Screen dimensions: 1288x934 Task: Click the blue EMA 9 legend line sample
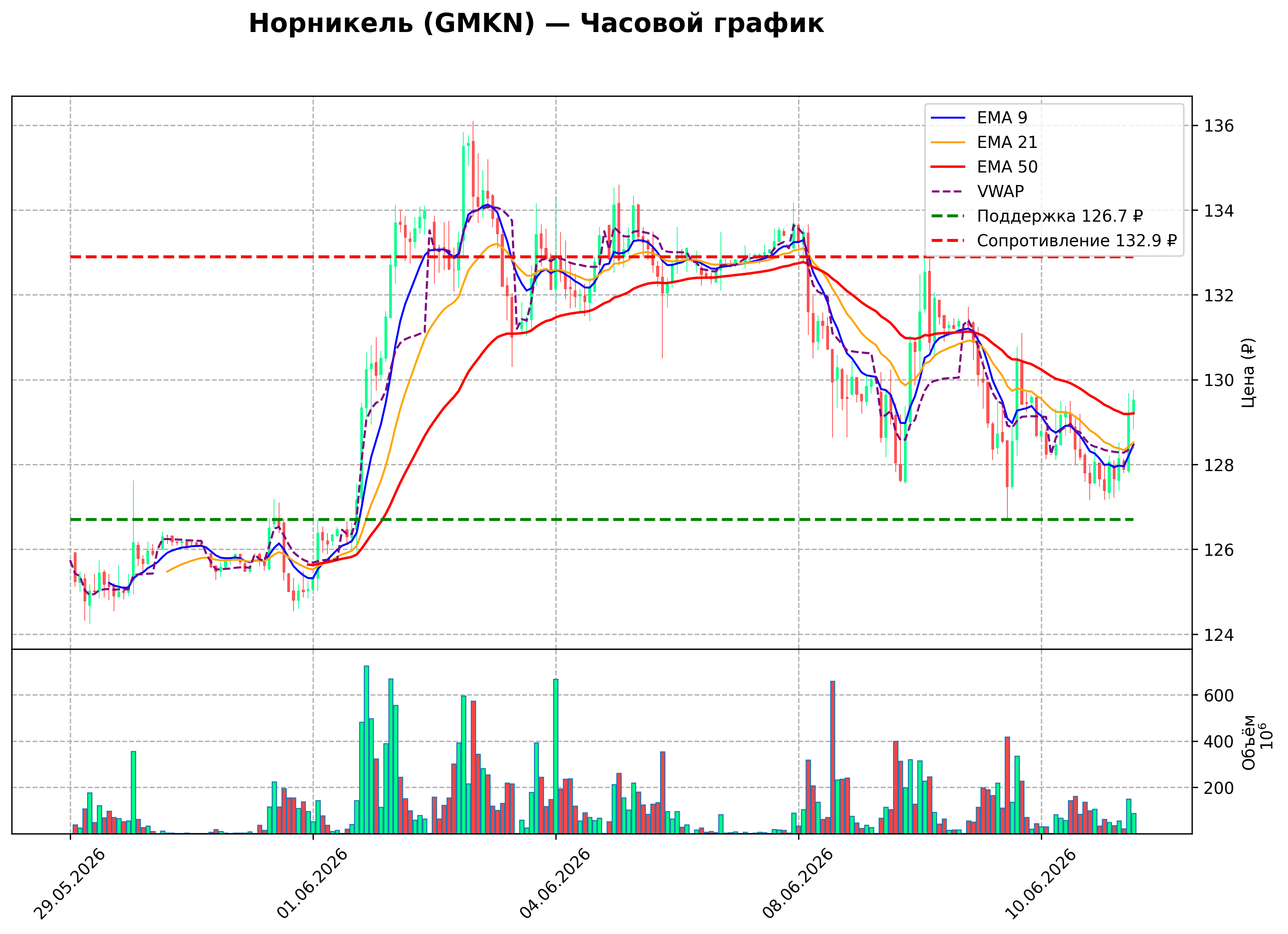click(x=948, y=117)
